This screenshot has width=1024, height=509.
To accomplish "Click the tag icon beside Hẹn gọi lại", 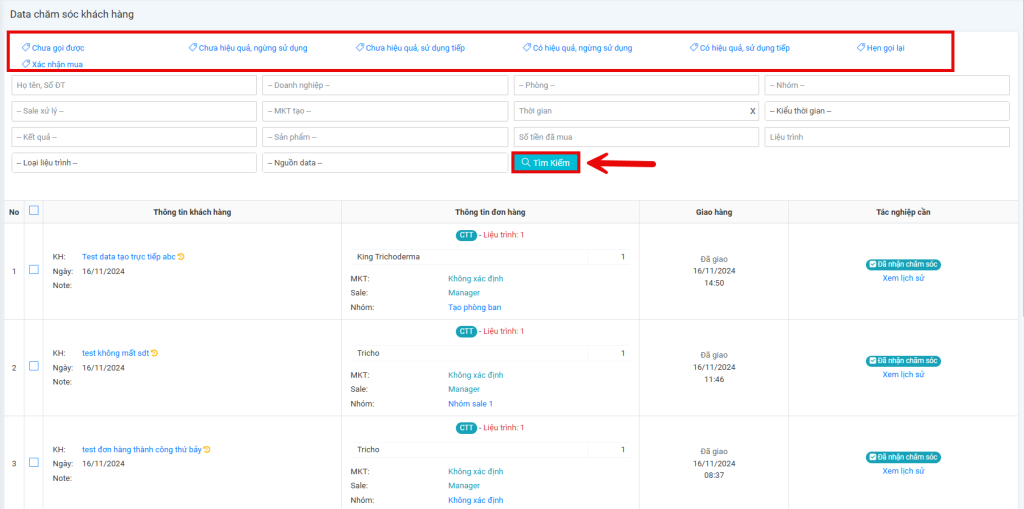I will (861, 47).
